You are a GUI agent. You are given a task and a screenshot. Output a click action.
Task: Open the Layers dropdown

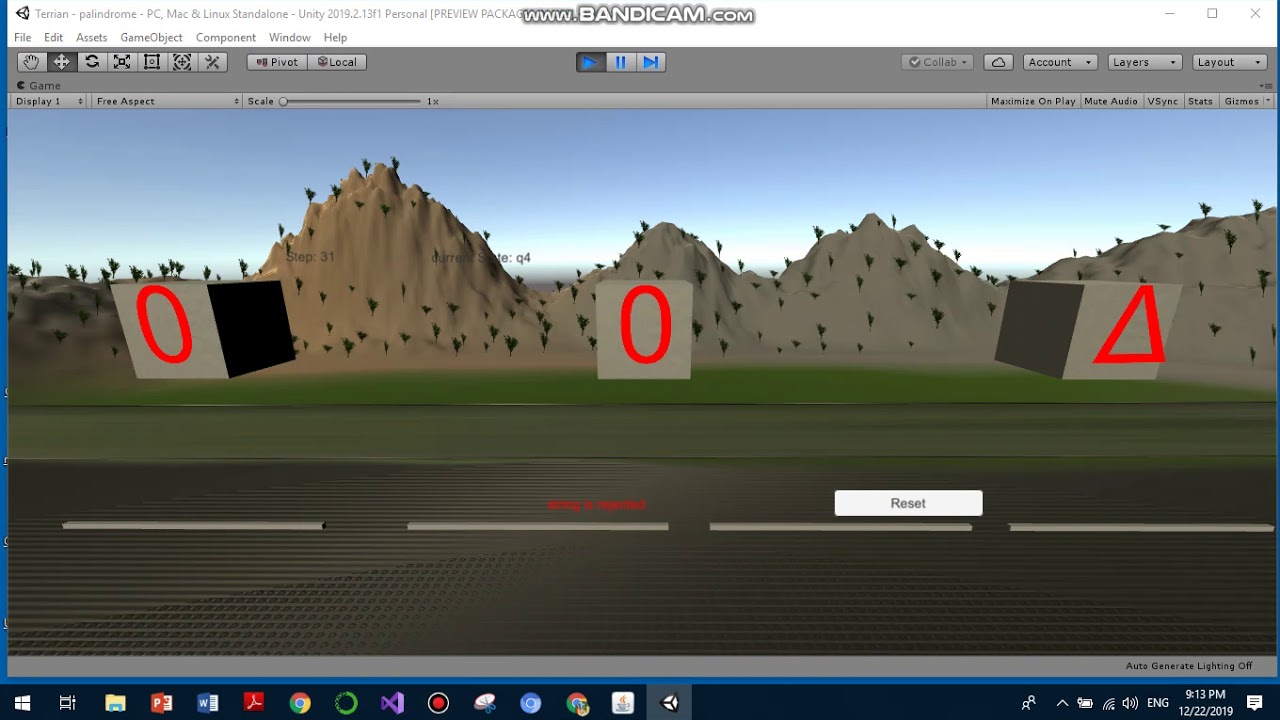click(1144, 62)
